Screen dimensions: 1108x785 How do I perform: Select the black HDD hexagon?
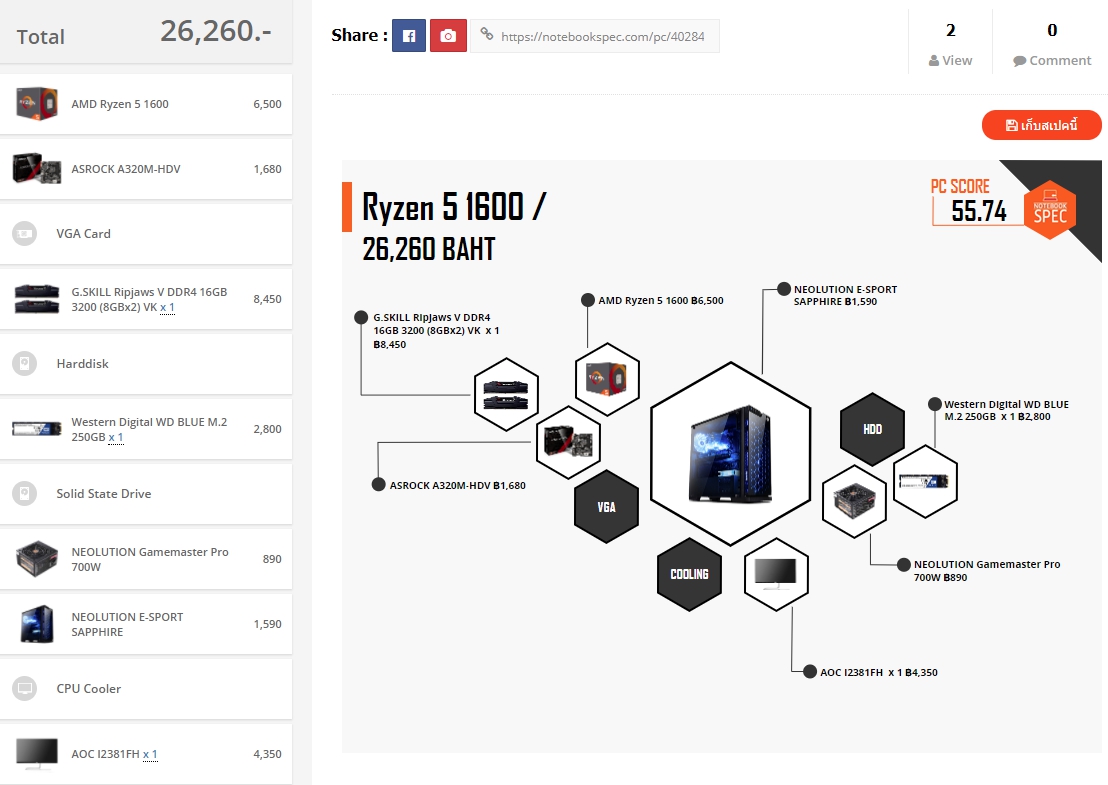click(872, 429)
